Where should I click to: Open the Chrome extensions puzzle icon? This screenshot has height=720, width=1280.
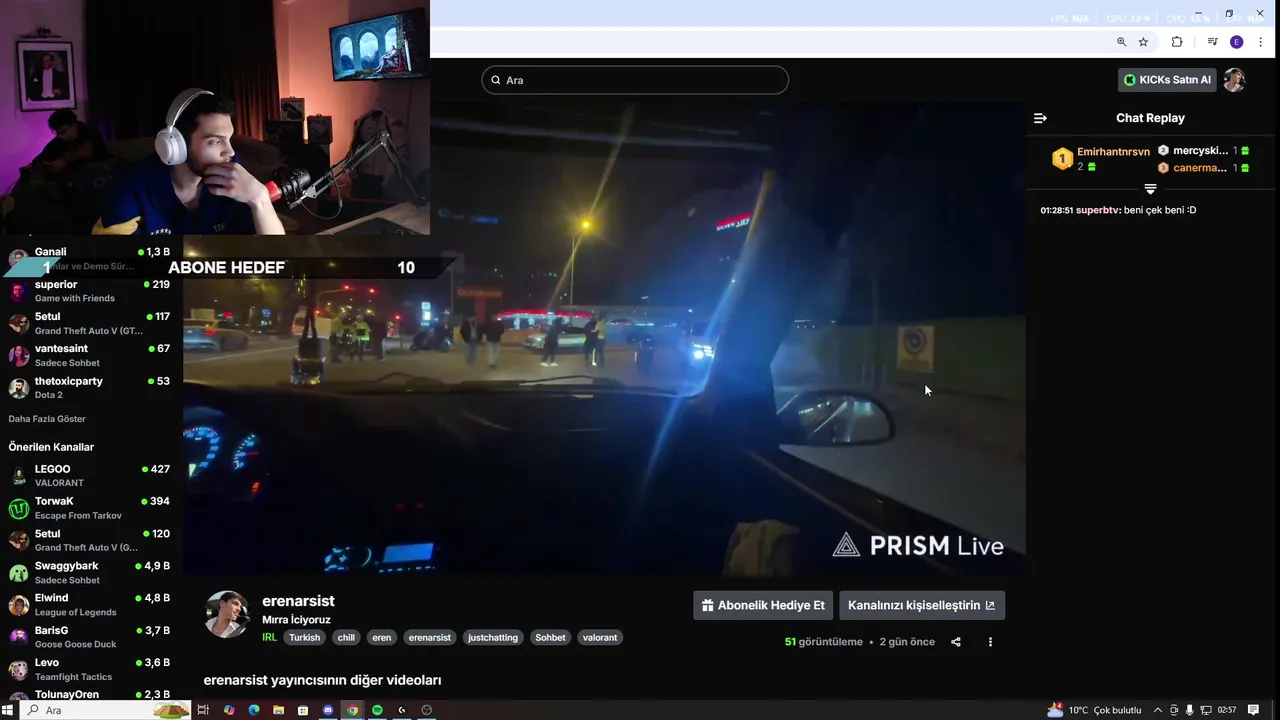pyautogui.click(x=1177, y=42)
